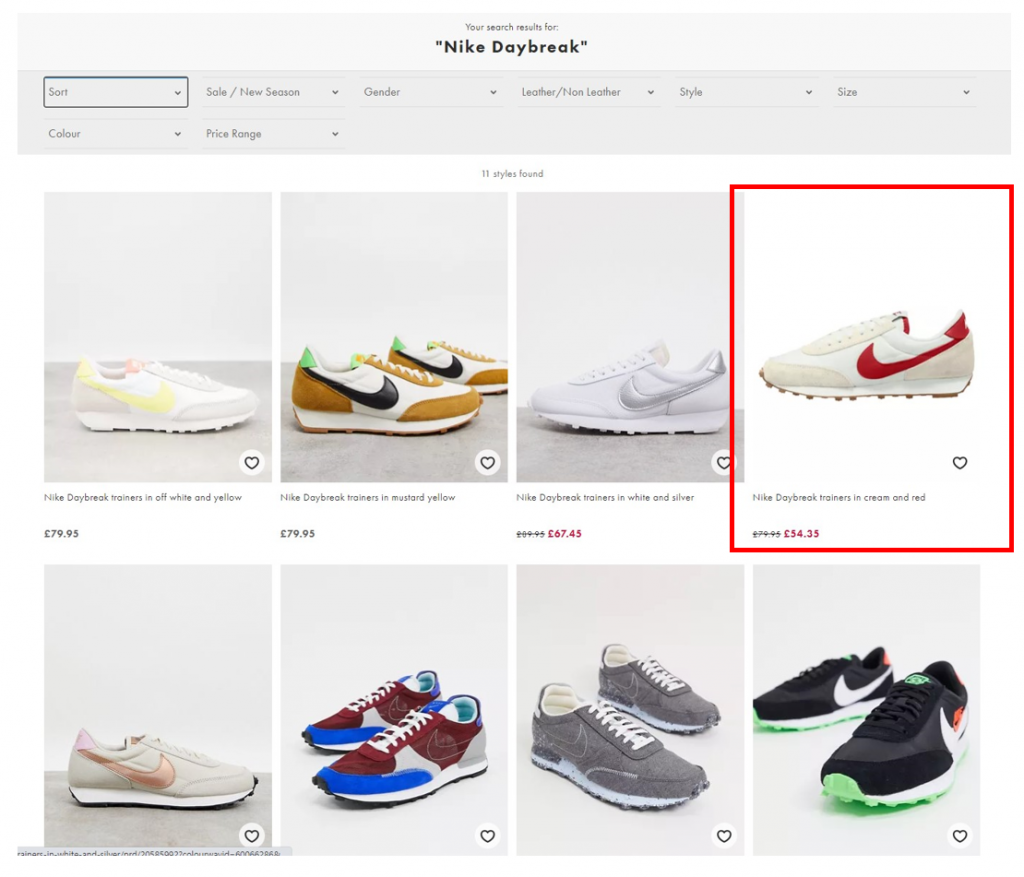Click the "11 styles found" text

tap(513, 174)
